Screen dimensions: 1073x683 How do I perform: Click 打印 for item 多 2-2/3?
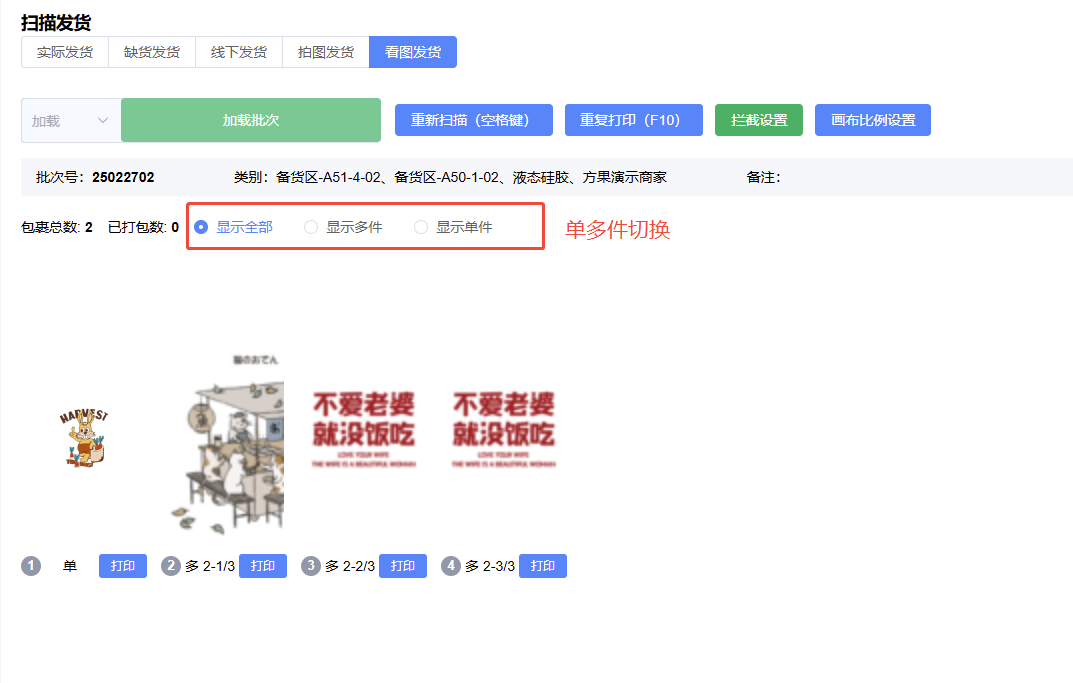point(403,566)
